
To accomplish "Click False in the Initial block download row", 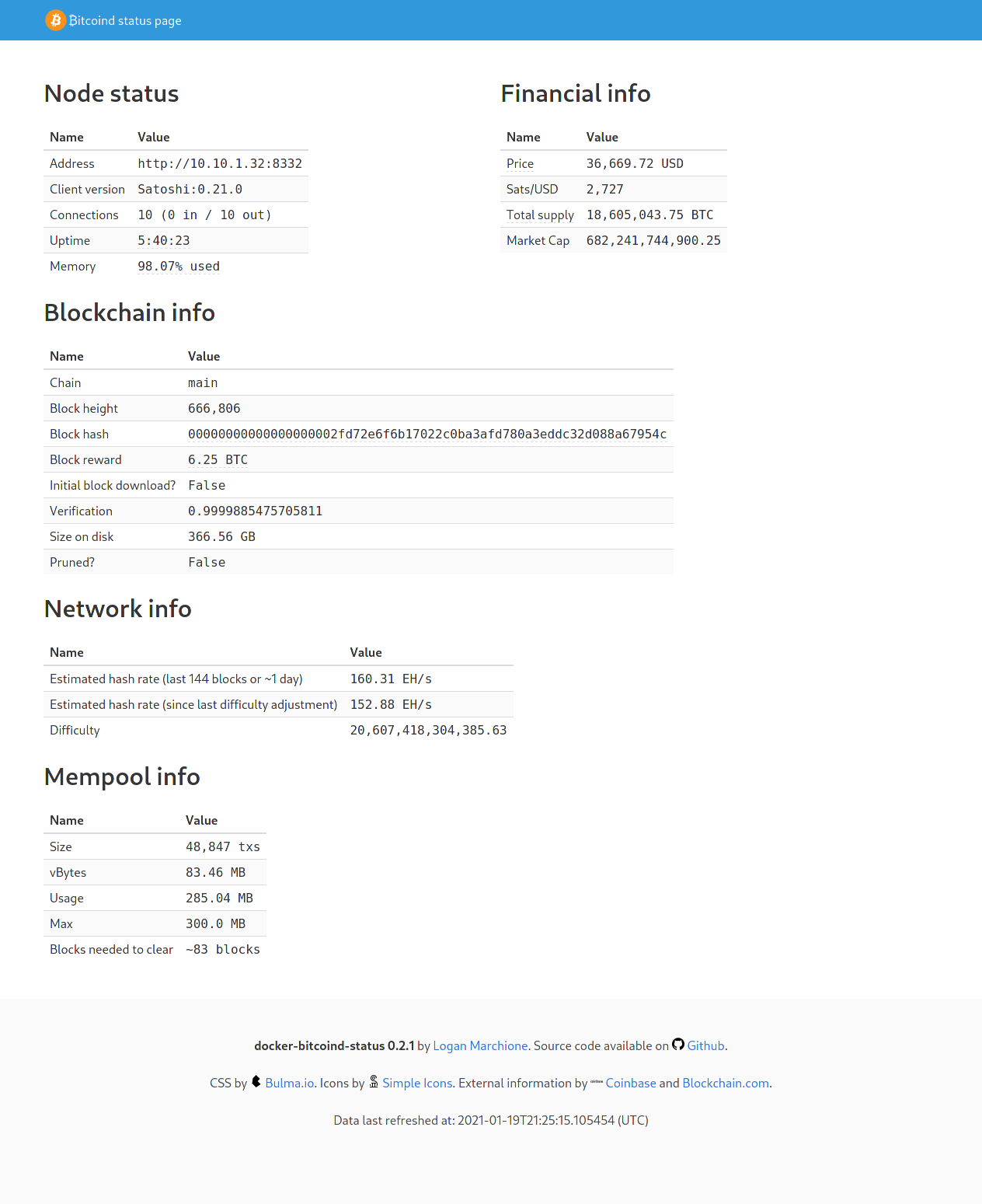I will point(207,485).
